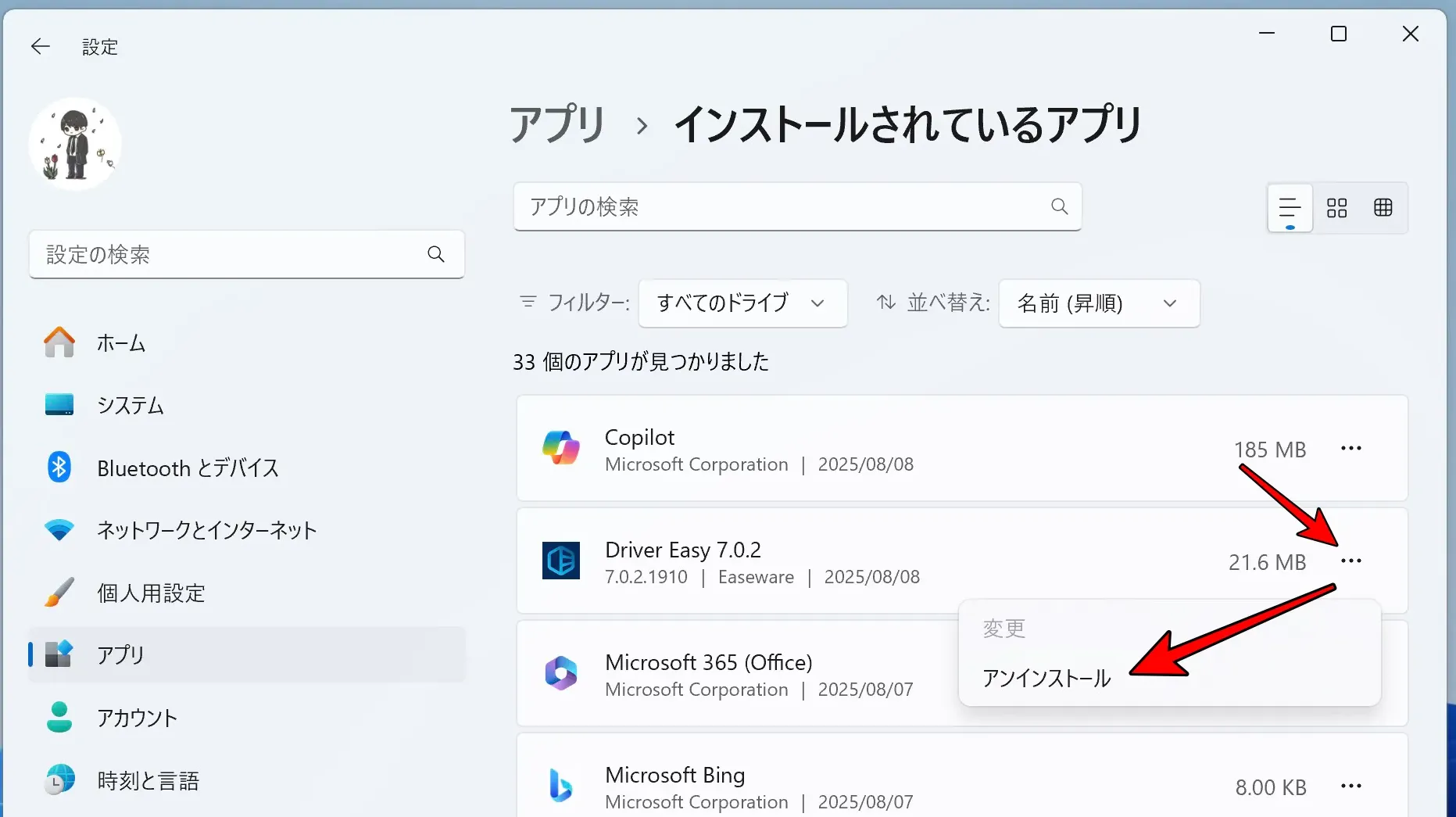Open the user profile avatar
Viewport: 1456px width, 817px height.
[75, 144]
